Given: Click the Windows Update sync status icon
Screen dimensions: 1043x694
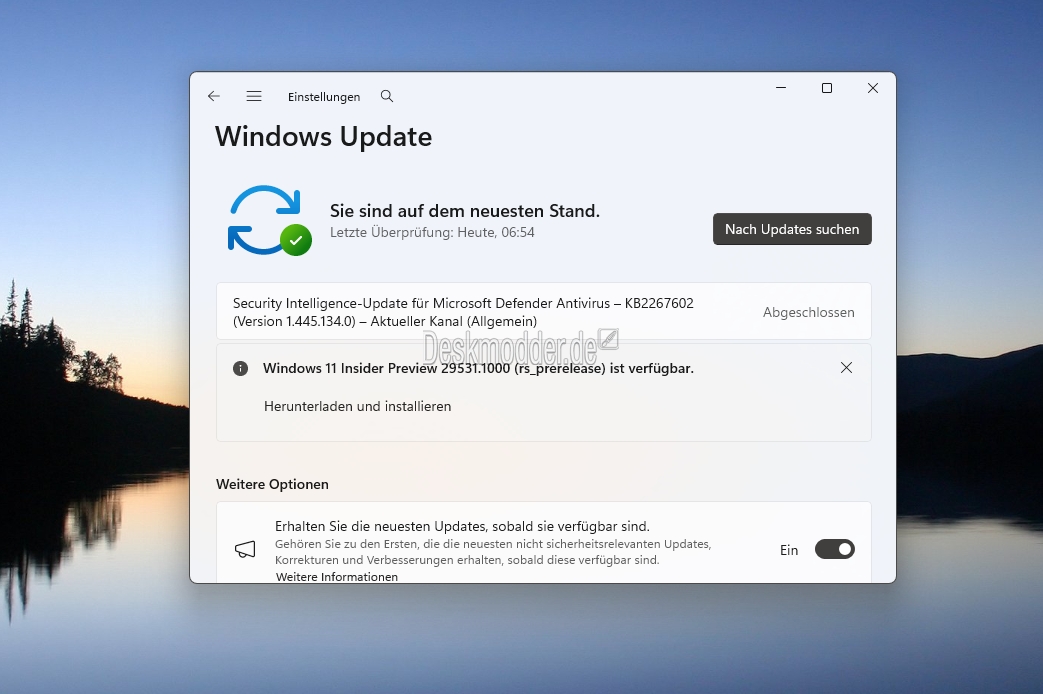Looking at the screenshot, I should click(x=267, y=221).
